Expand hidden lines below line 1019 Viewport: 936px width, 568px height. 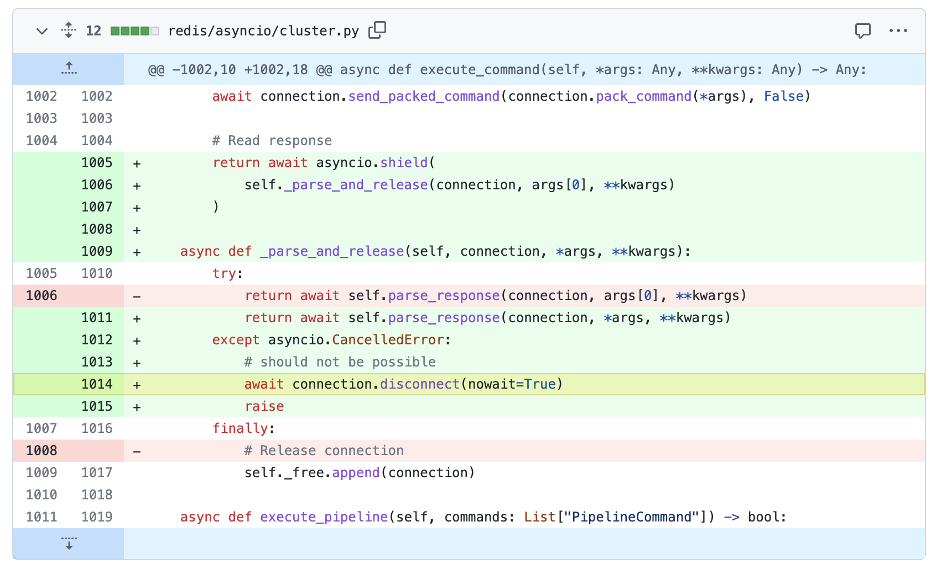(x=68, y=543)
